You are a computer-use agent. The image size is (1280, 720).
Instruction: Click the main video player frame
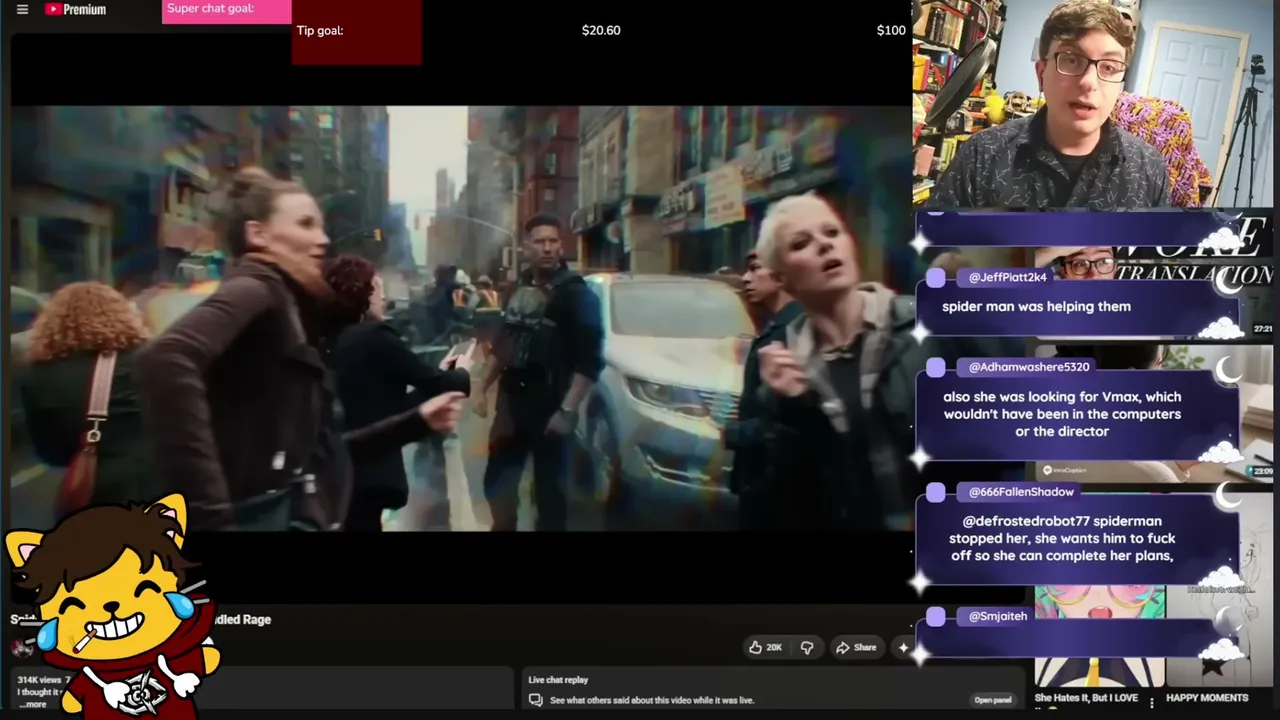[461, 318]
